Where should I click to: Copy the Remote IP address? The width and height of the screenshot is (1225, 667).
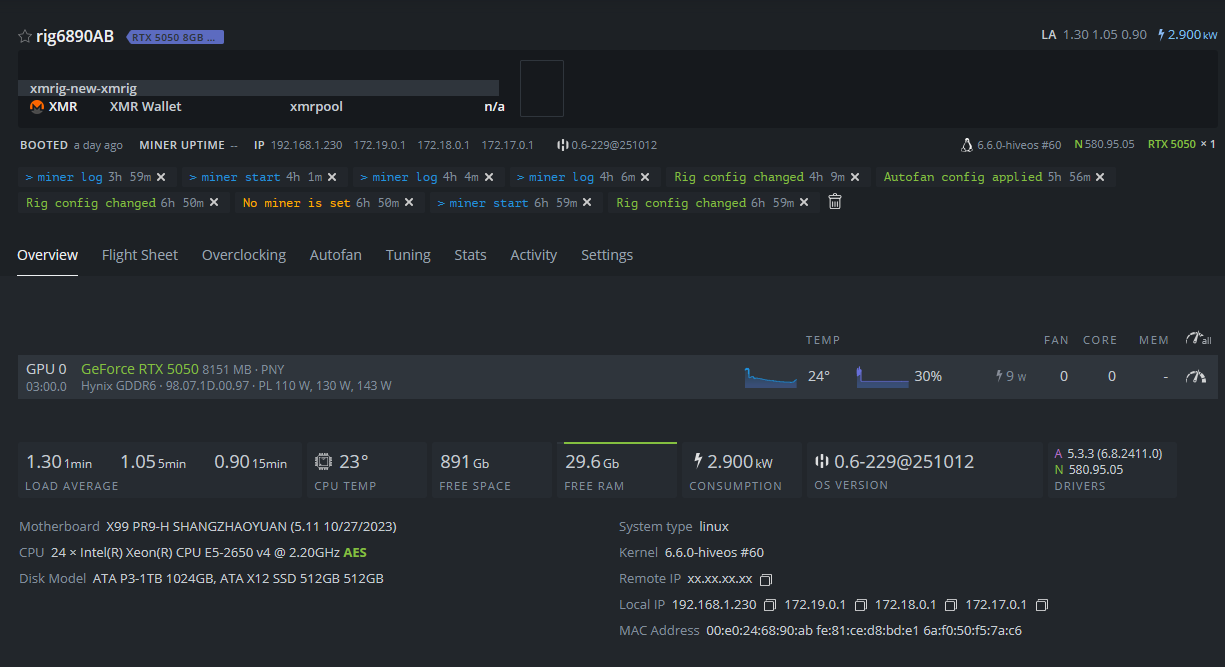[766, 580]
